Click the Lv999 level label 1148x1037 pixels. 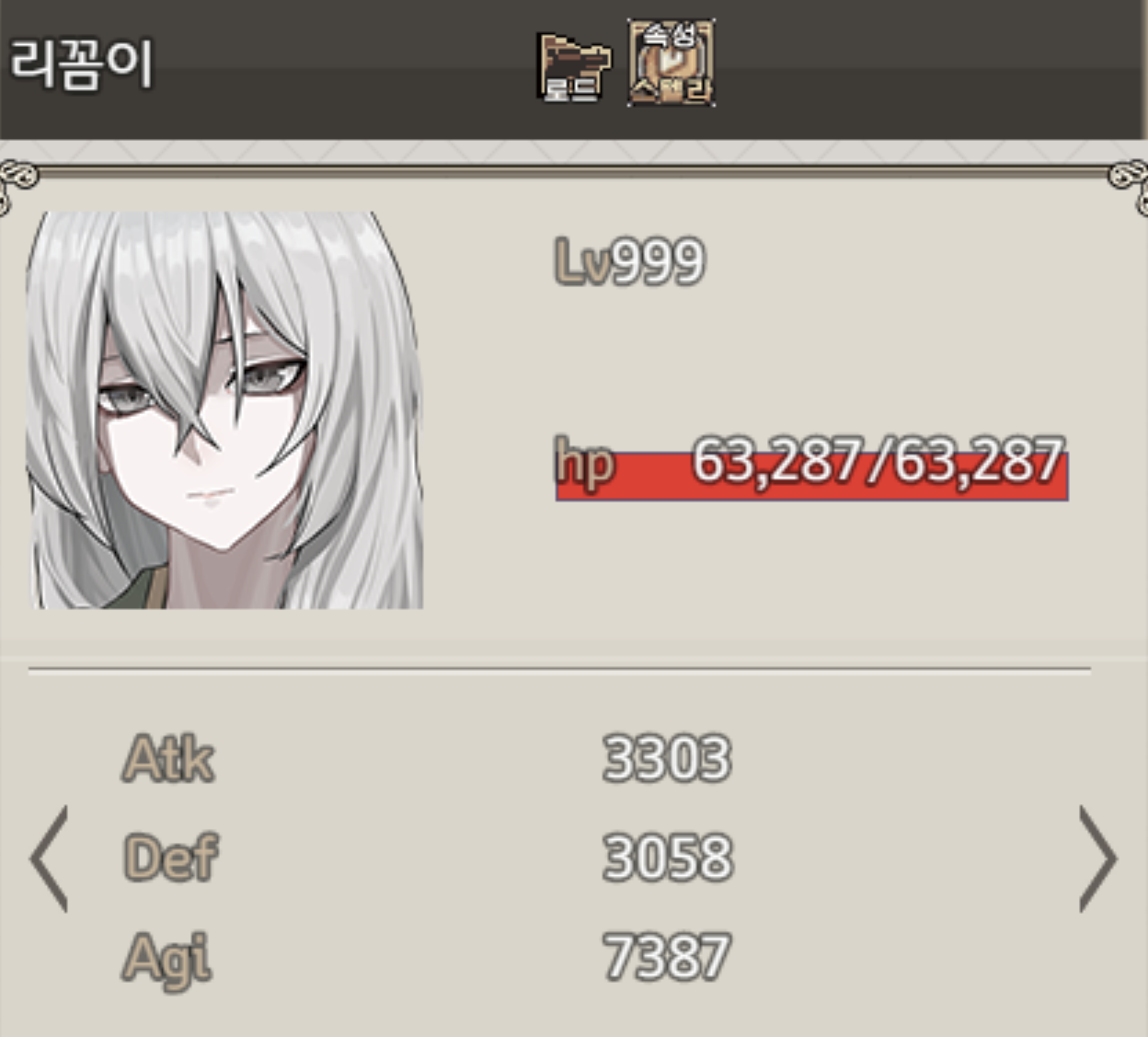(630, 261)
